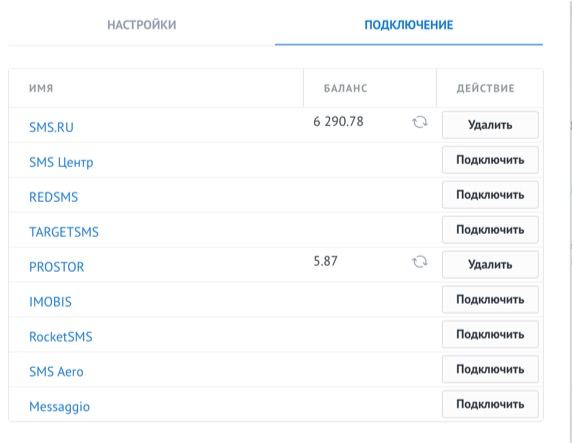The width and height of the screenshot is (572, 443).
Task: Click Подключить for Messaggio
Action: 490,404
